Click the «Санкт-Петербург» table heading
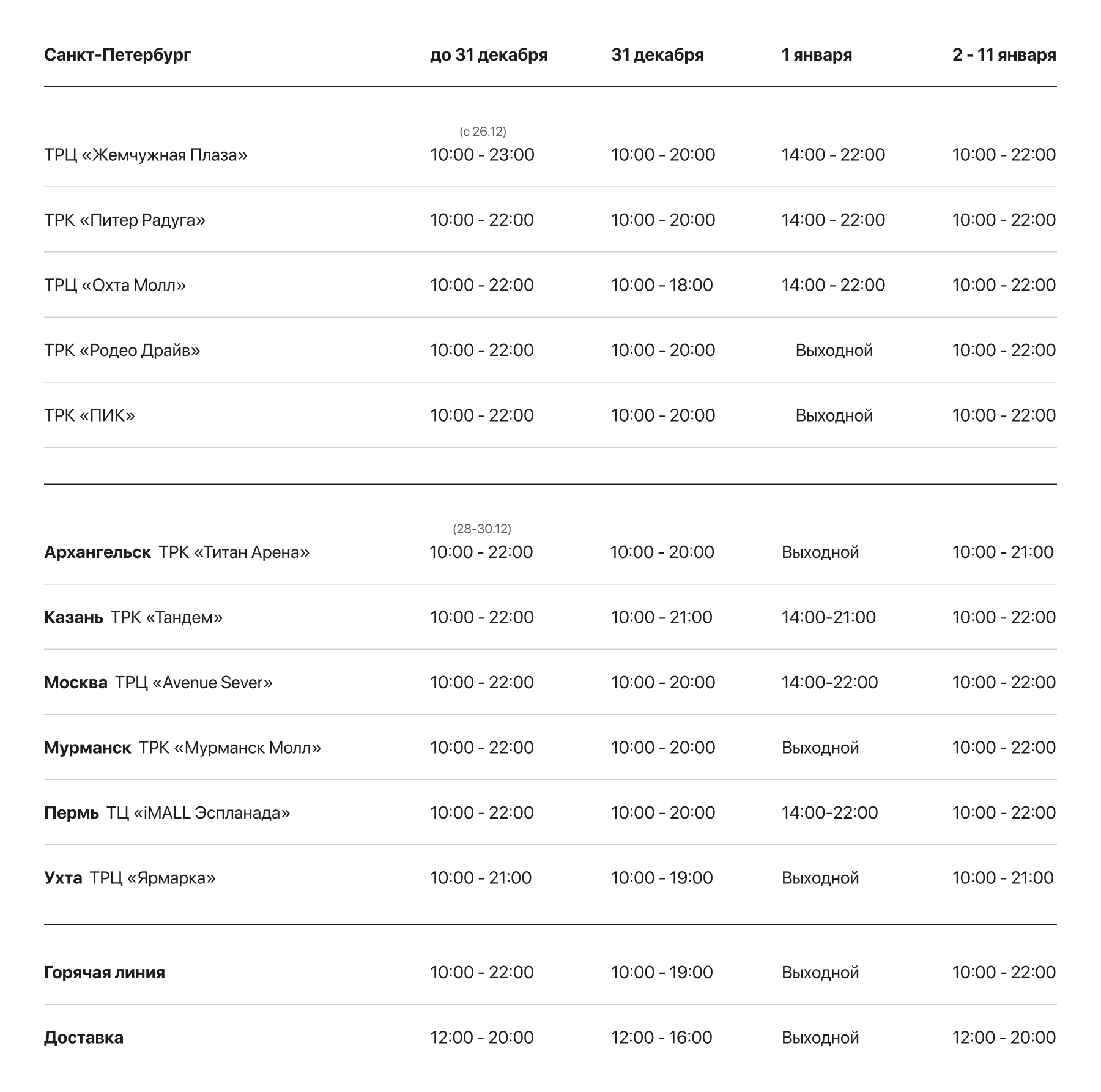Viewport: 1101px width, 1092px height. (x=117, y=55)
